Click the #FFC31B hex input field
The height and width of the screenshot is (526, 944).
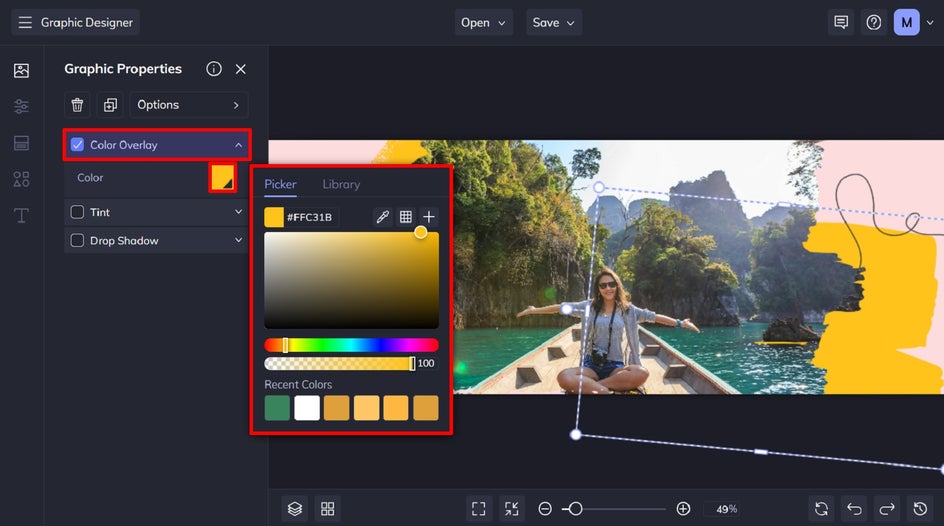[x=311, y=217]
